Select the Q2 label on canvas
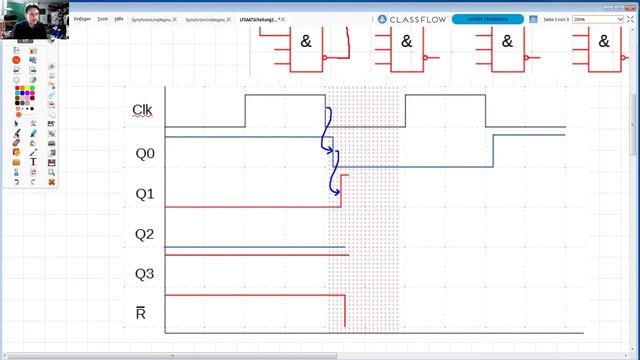The height and width of the screenshot is (360, 640). (x=144, y=234)
